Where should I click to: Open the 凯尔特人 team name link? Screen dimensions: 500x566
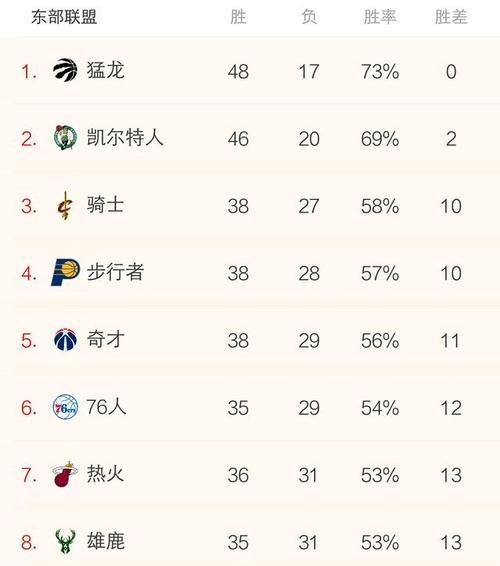click(125, 138)
